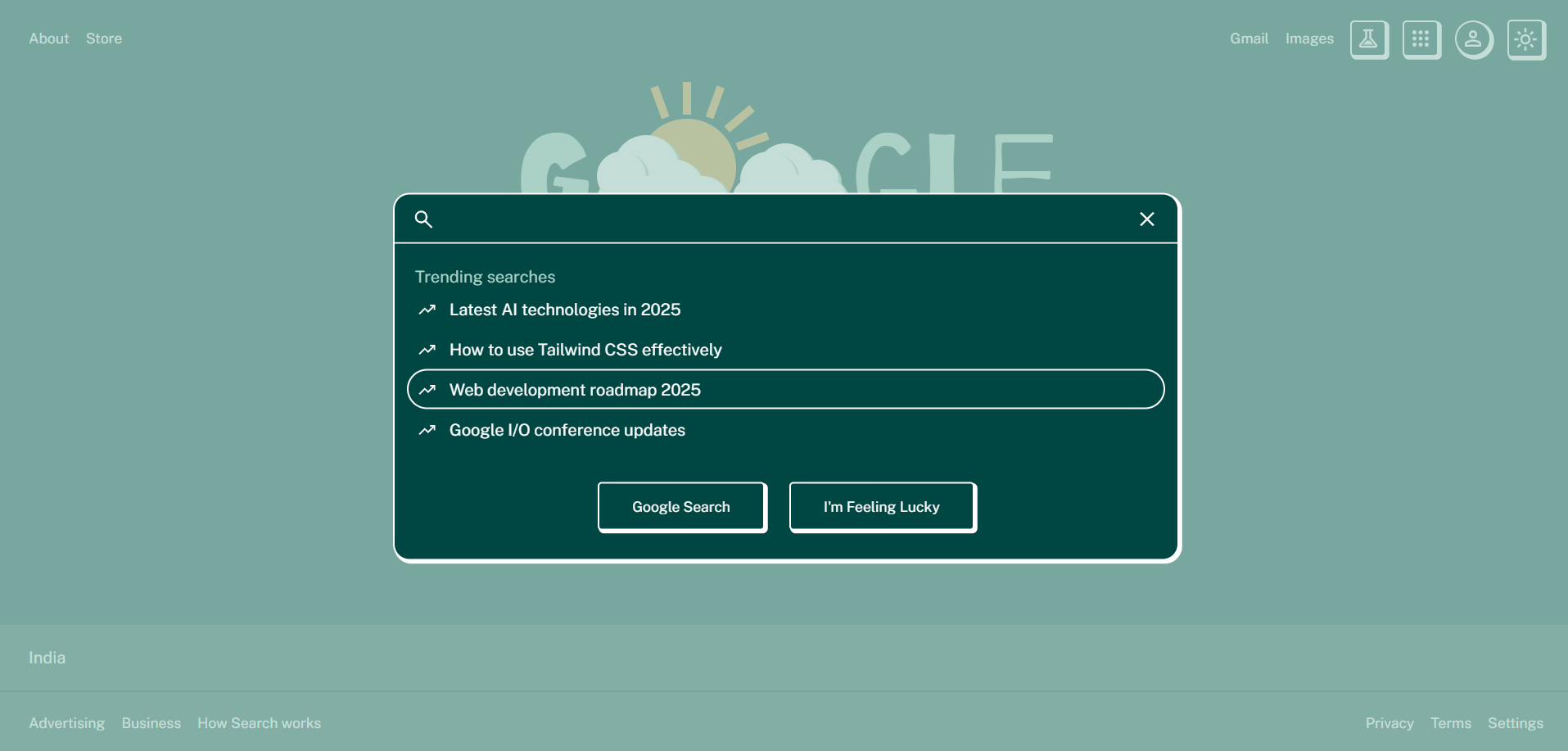Focus the search input field
This screenshot has height=751, width=1568.
click(x=784, y=219)
